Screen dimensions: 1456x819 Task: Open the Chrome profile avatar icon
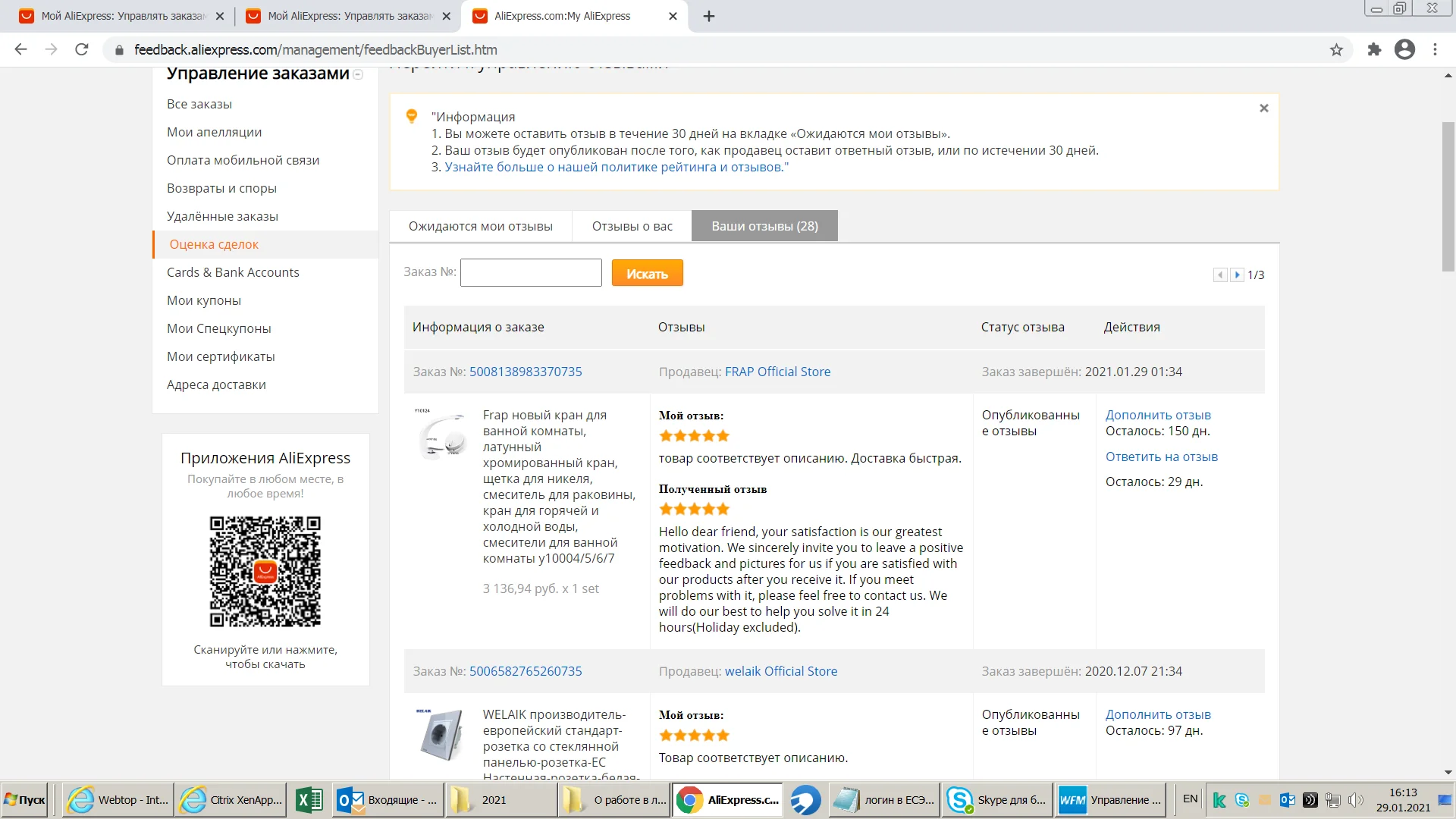pos(1404,50)
